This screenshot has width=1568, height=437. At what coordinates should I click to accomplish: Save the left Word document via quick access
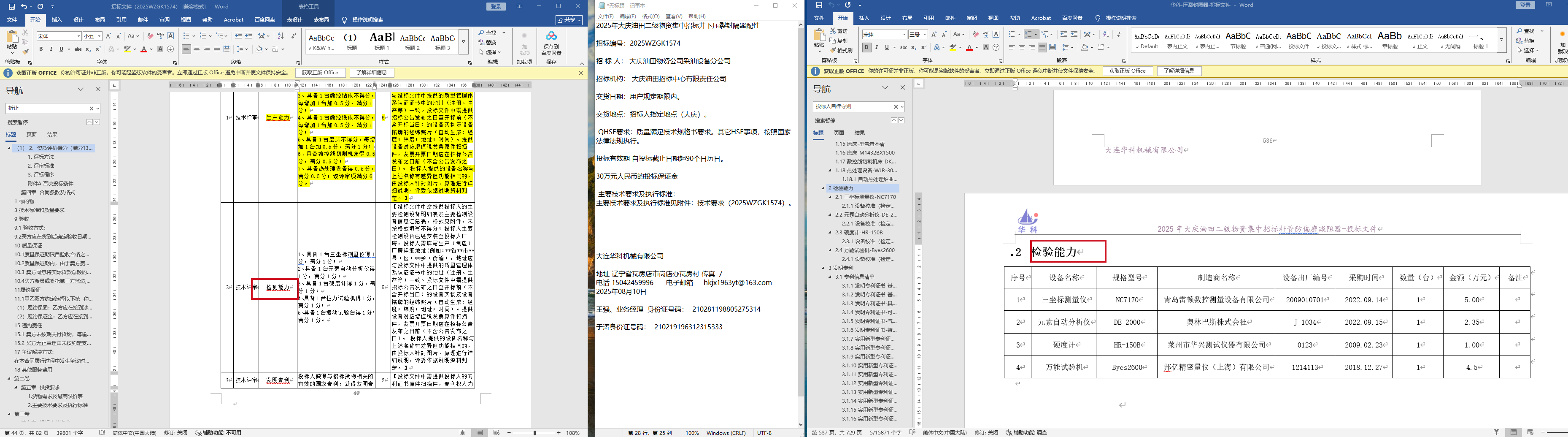[x=11, y=6]
